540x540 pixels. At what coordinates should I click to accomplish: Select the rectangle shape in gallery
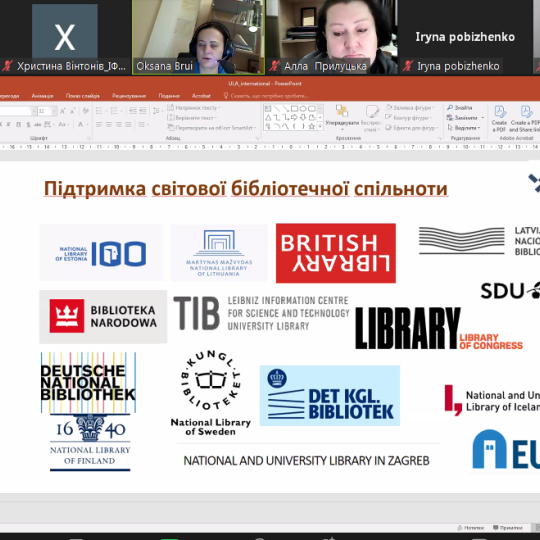294,109
